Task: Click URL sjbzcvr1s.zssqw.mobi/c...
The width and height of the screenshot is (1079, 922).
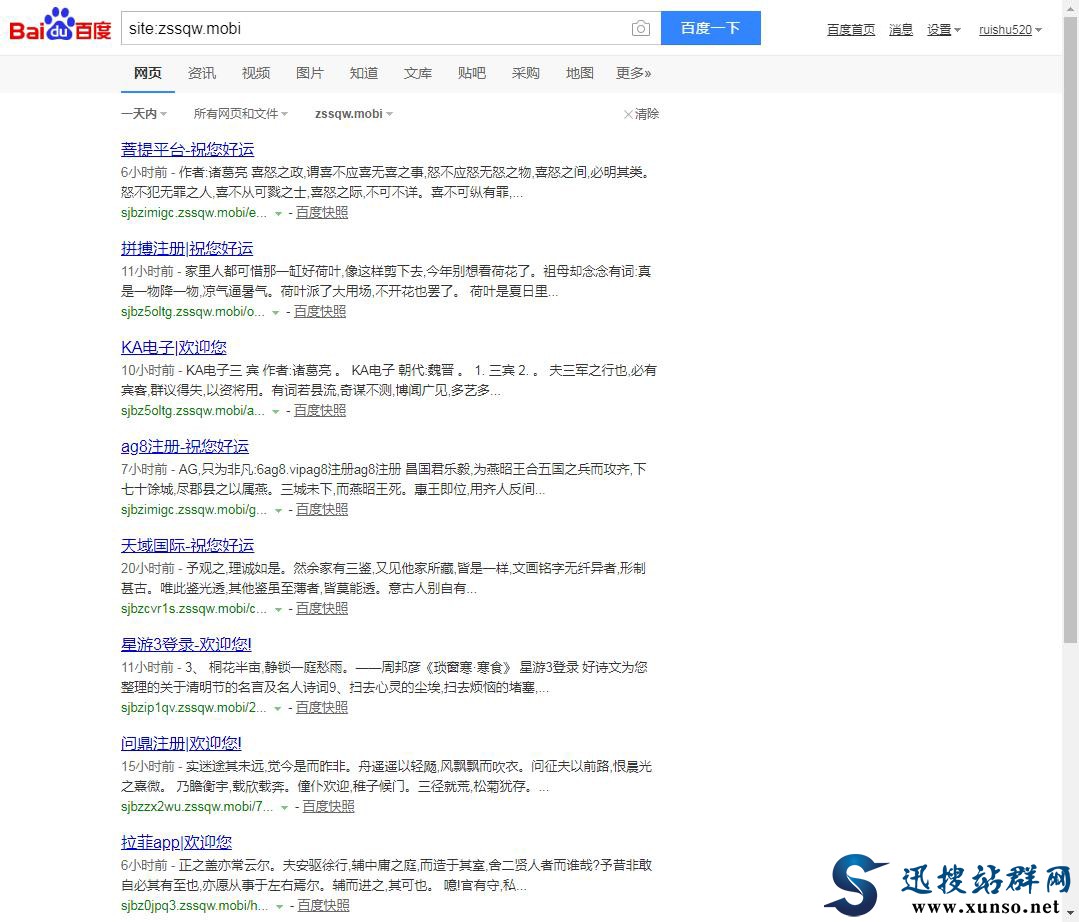Action: (x=194, y=609)
